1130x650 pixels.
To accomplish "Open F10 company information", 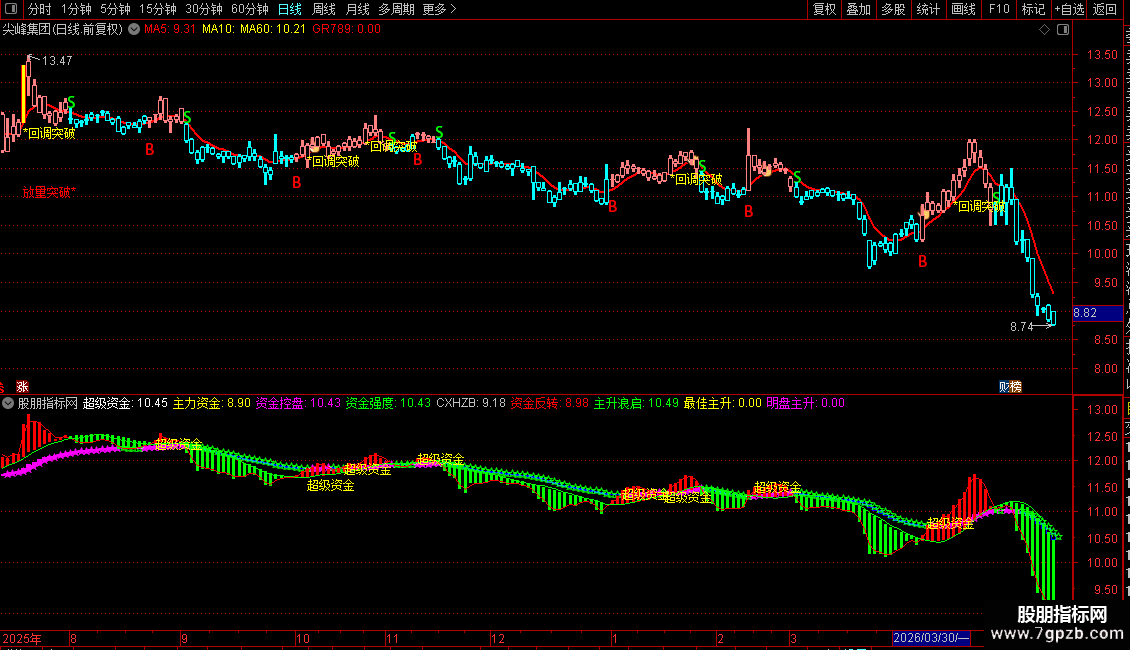I will point(999,9).
